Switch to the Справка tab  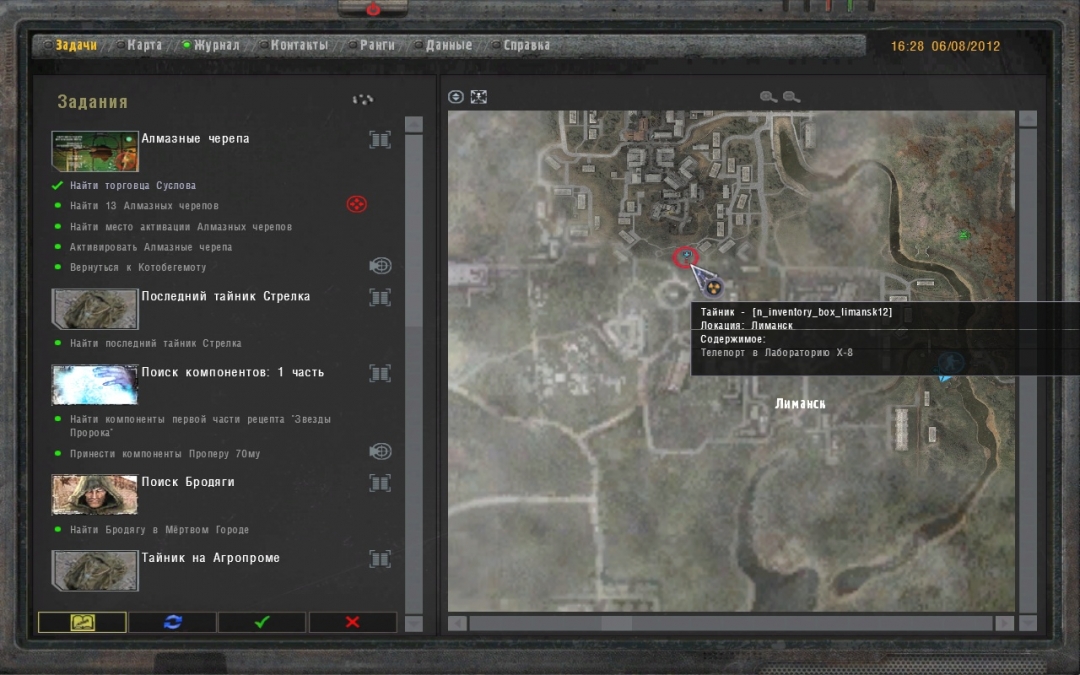coord(526,45)
